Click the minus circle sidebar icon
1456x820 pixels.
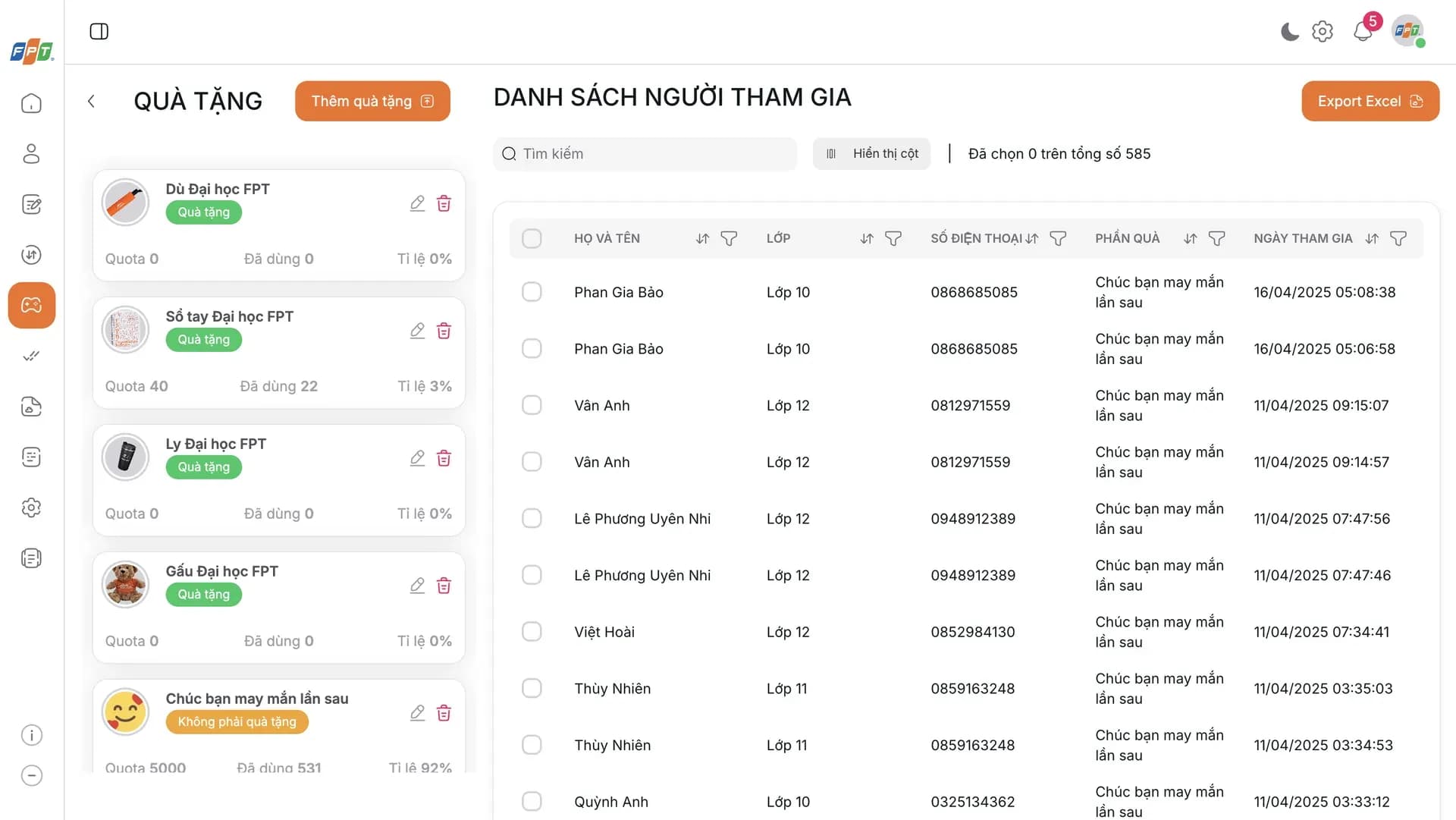point(31,775)
